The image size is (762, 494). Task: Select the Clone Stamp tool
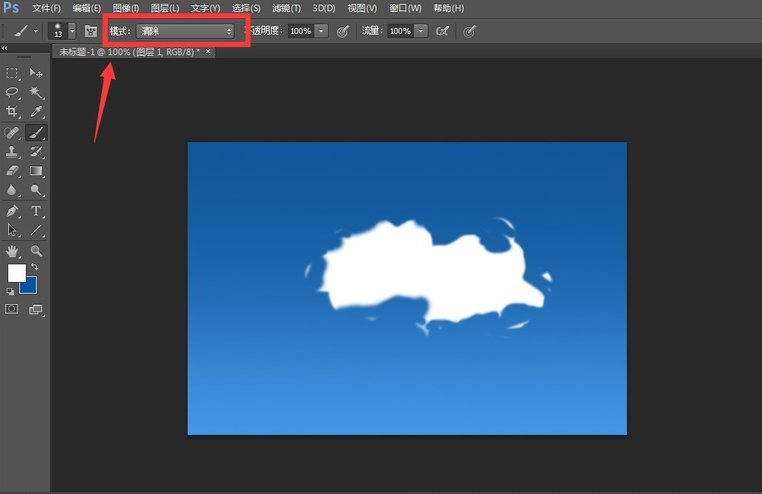(x=13, y=152)
